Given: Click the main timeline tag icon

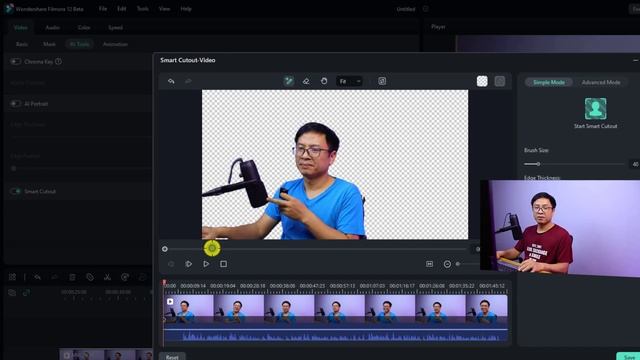Looking at the screenshot, I should (x=90, y=277).
